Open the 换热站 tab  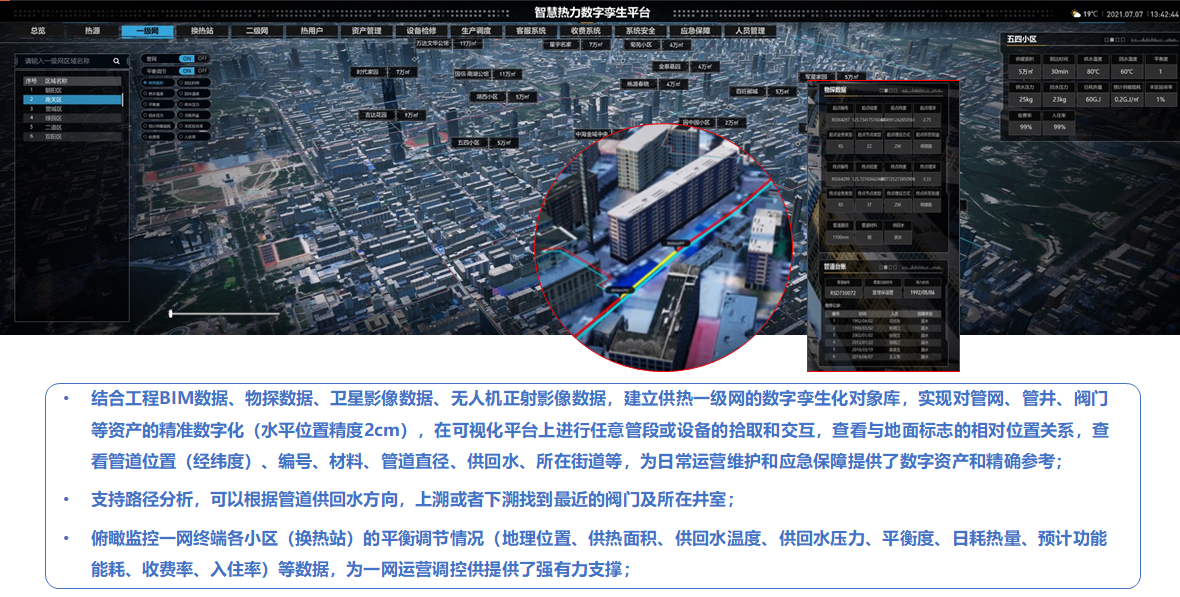click(x=203, y=31)
